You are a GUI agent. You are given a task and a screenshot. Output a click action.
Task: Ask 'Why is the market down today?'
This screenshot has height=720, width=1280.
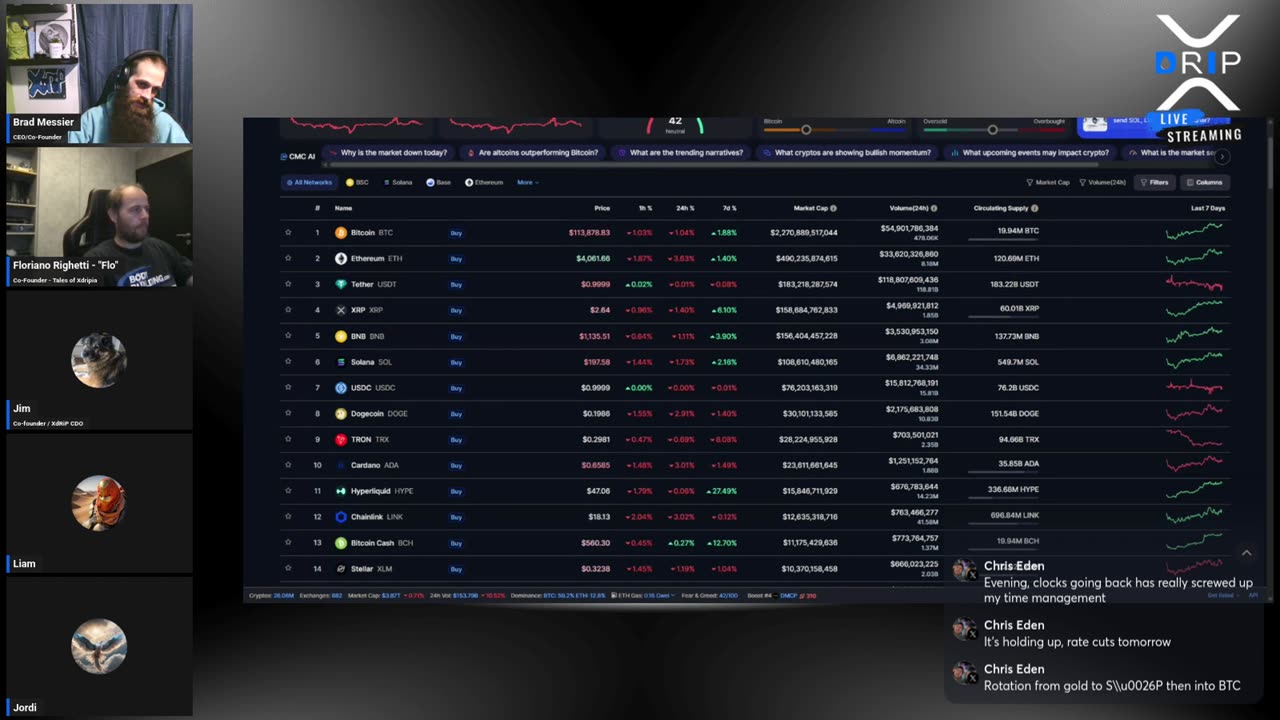click(x=387, y=153)
